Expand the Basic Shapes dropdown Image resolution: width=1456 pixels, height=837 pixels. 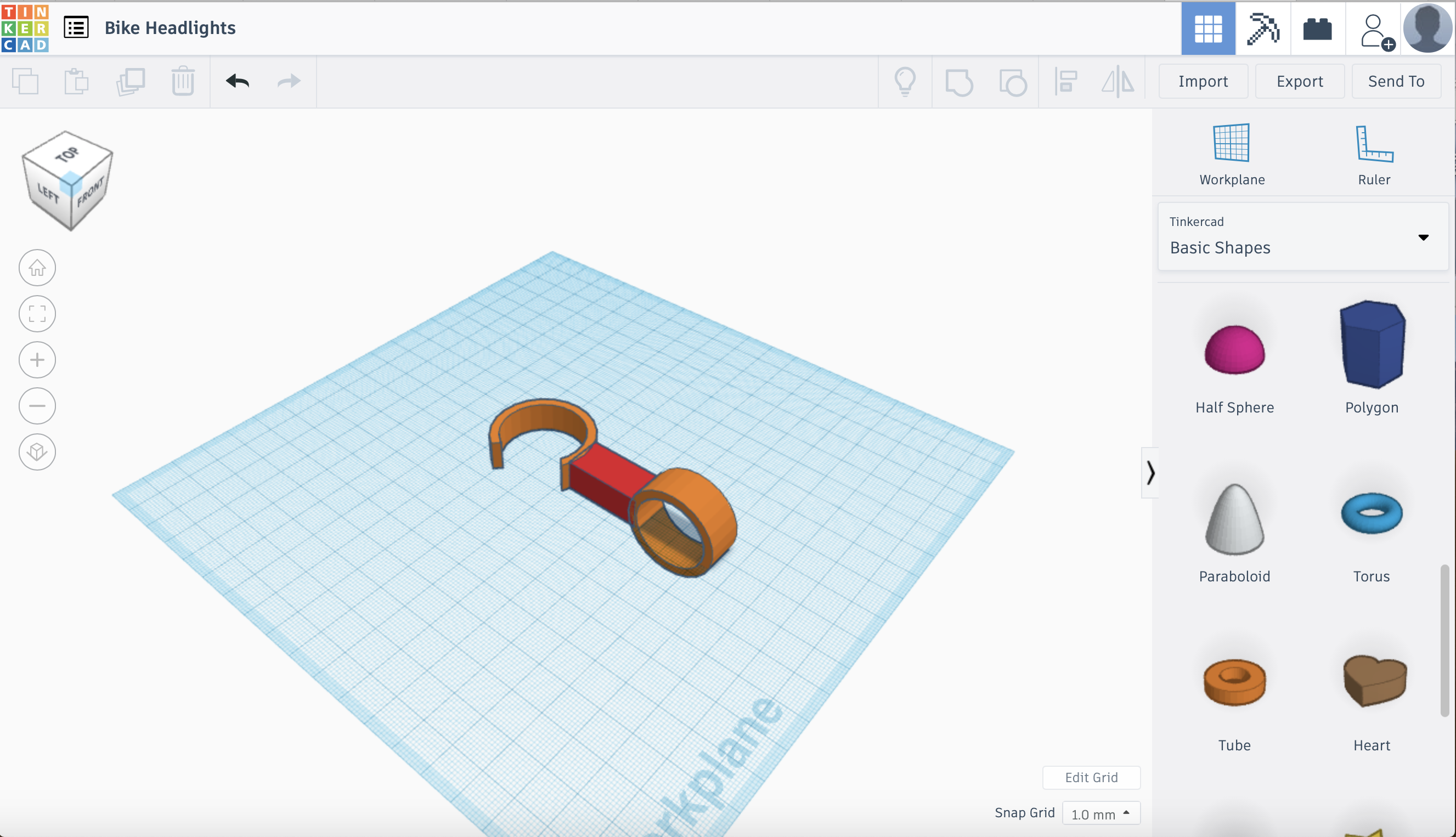[1302, 237]
